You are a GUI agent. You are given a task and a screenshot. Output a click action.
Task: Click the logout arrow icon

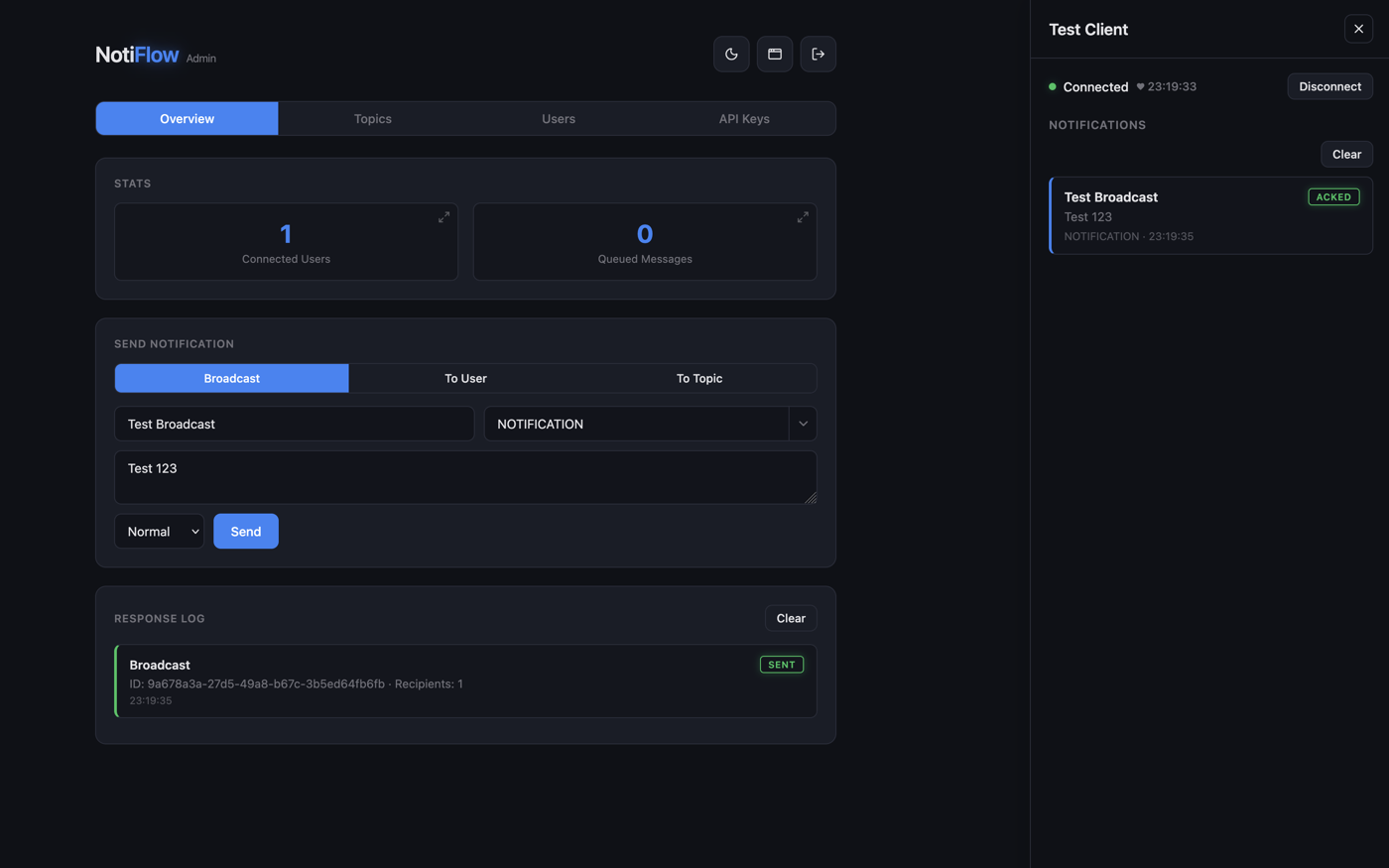coord(819,55)
